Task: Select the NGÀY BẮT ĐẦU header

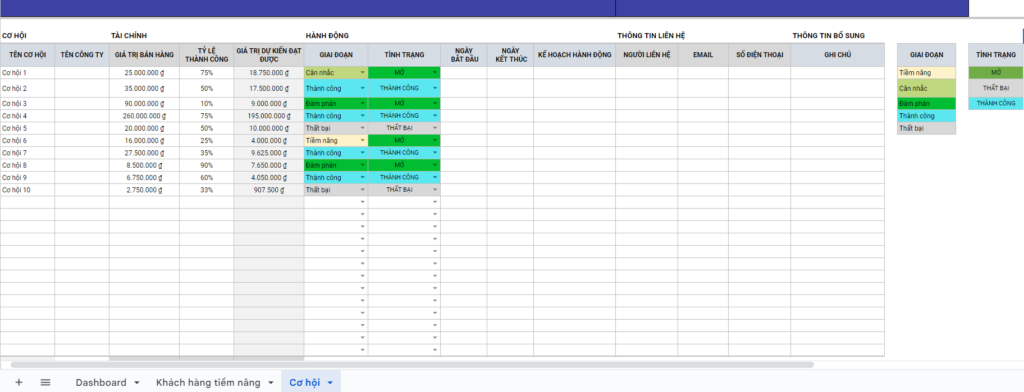Action: 463,55
